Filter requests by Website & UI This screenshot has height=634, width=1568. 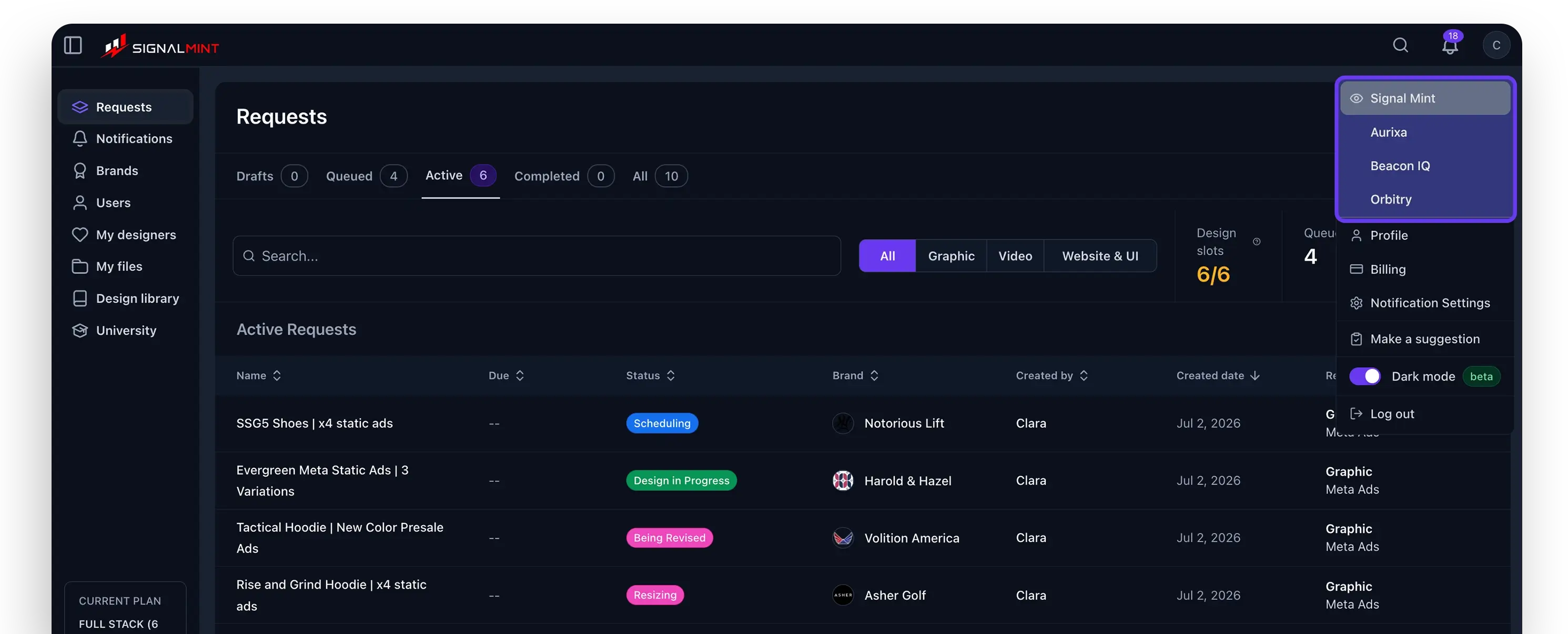(1100, 256)
